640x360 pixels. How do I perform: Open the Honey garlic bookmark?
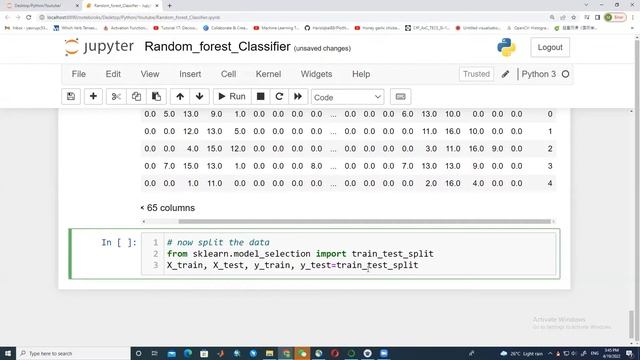[x=377, y=28]
